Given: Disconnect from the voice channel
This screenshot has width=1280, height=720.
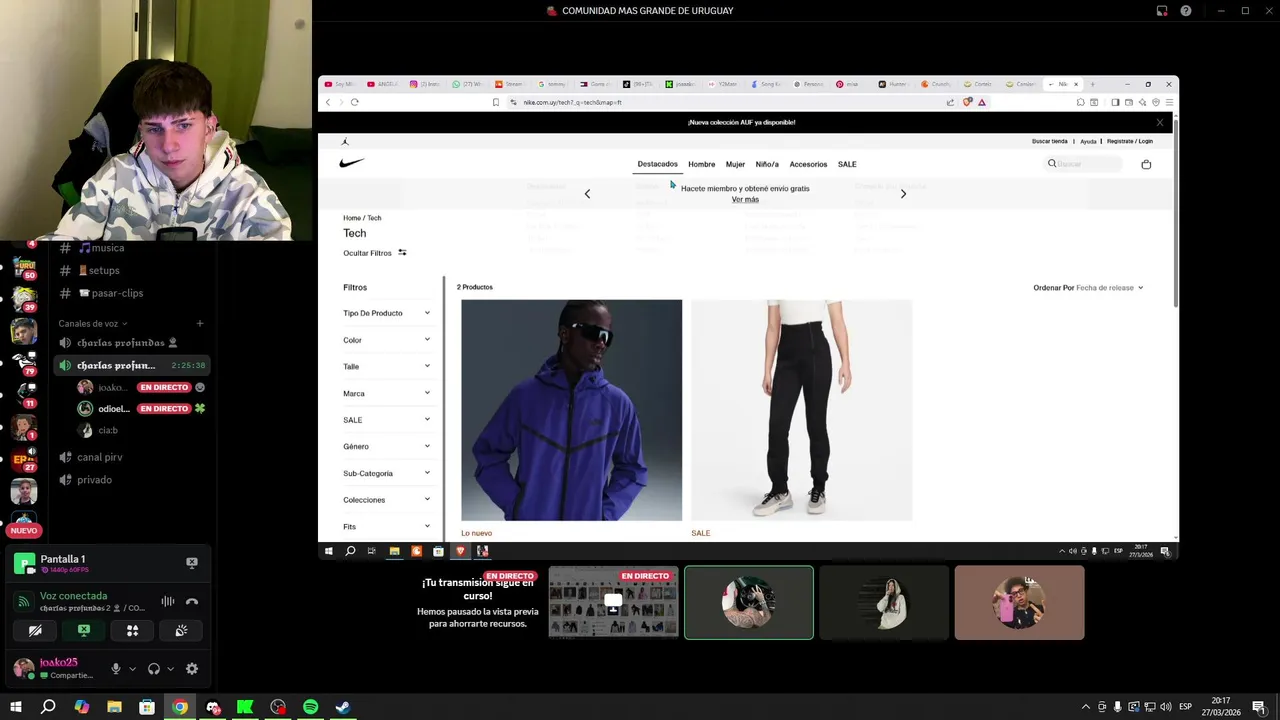Looking at the screenshot, I should [192, 601].
